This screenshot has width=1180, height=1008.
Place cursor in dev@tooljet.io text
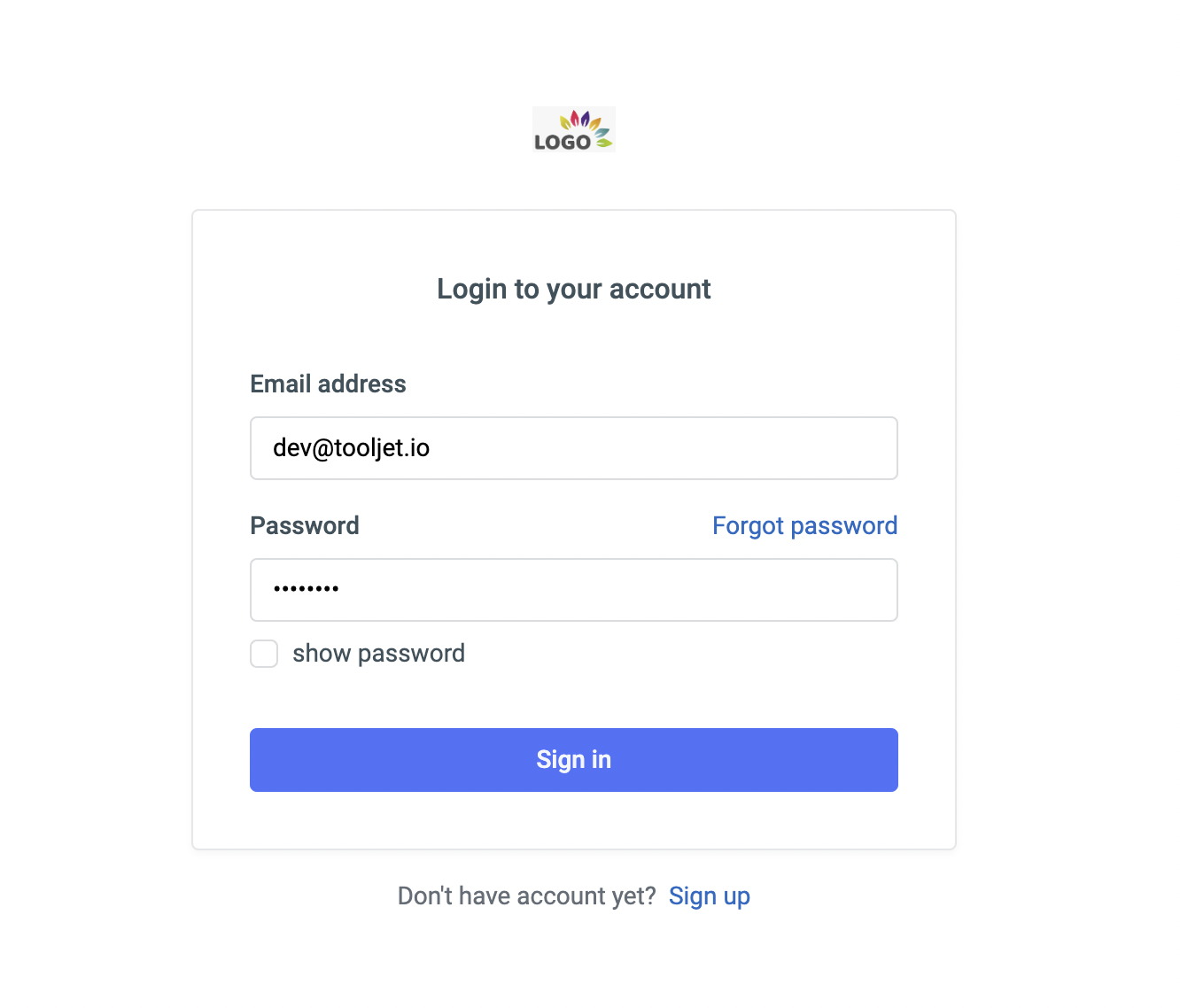point(351,448)
